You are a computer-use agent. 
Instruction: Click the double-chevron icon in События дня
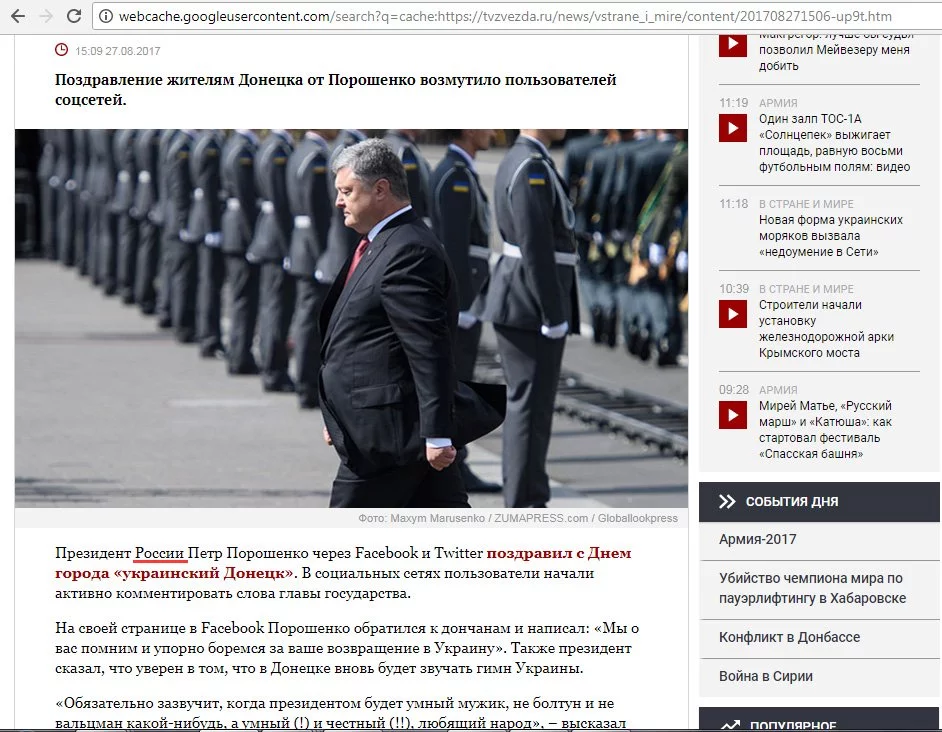pos(727,501)
